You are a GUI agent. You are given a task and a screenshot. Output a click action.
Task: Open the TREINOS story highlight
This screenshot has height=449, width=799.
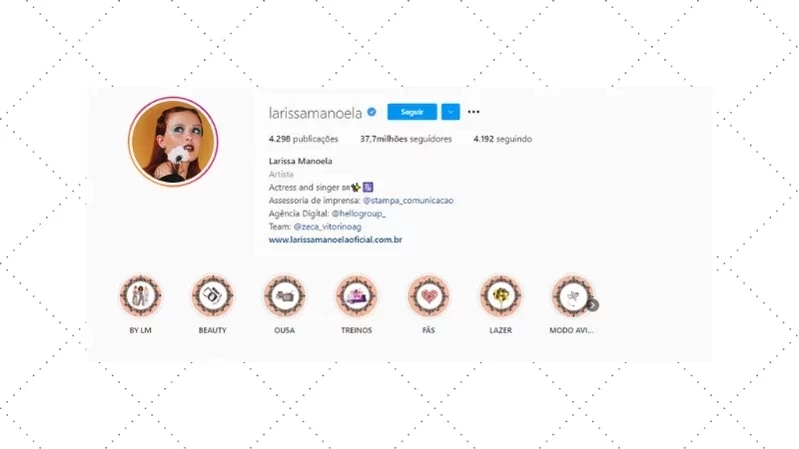tap(357, 296)
